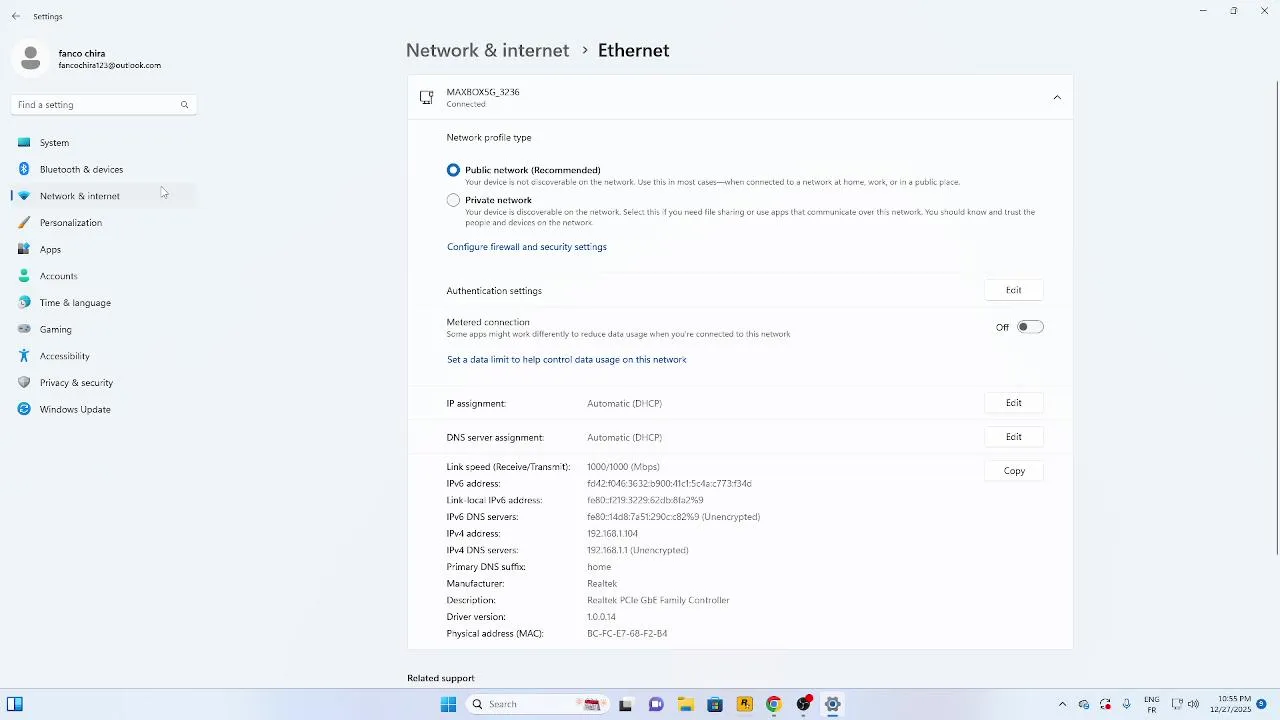Open Rockstar Games Launcher on taskbar
Viewport: 1280px width, 720px height.
point(744,704)
